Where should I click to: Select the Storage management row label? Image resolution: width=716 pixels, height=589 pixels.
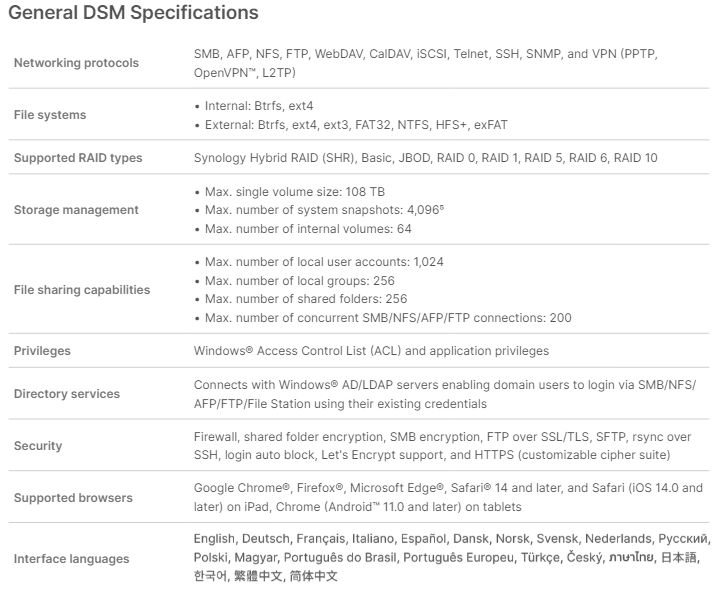[x=76, y=210]
